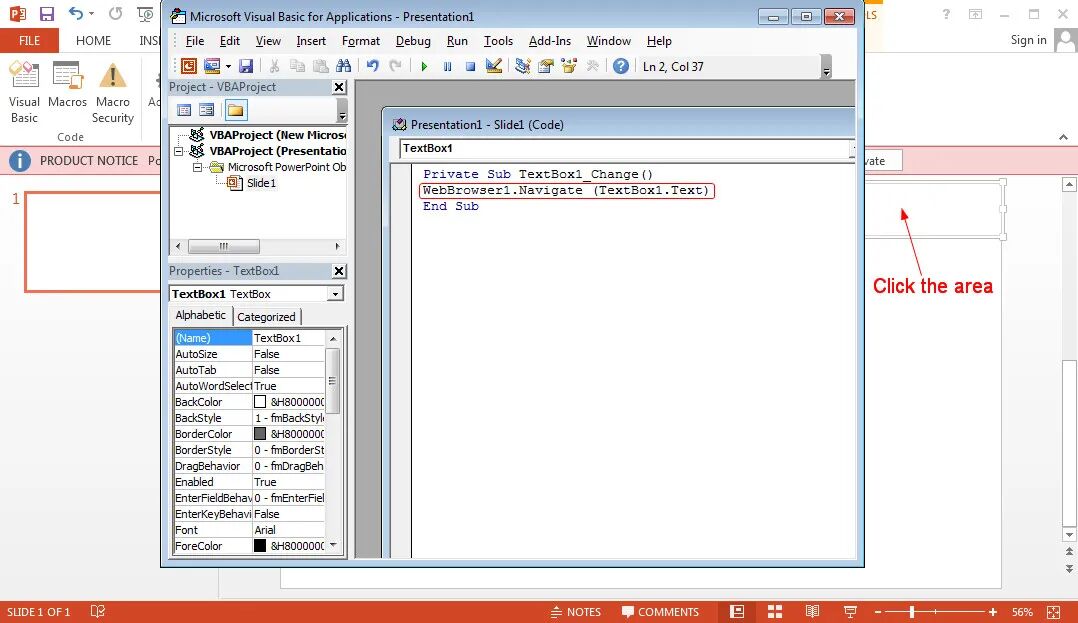The width and height of the screenshot is (1078, 623).
Task: Open the File menu in VBA editor
Action: point(195,41)
